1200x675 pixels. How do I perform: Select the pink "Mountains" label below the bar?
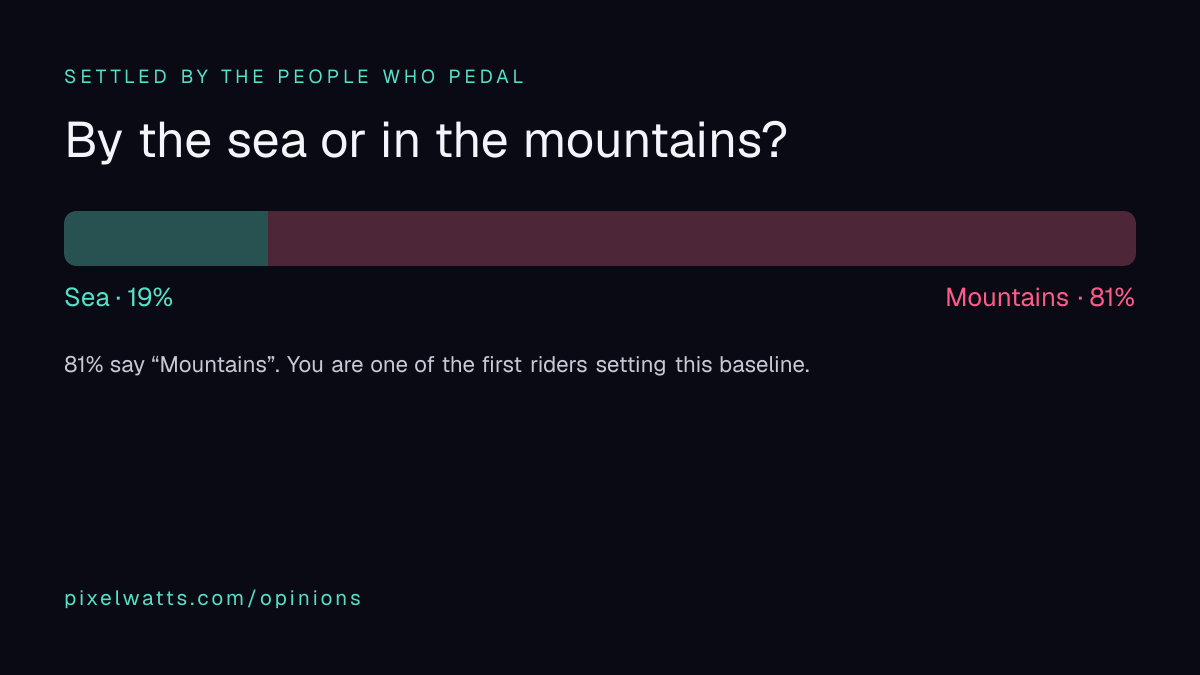(1007, 297)
